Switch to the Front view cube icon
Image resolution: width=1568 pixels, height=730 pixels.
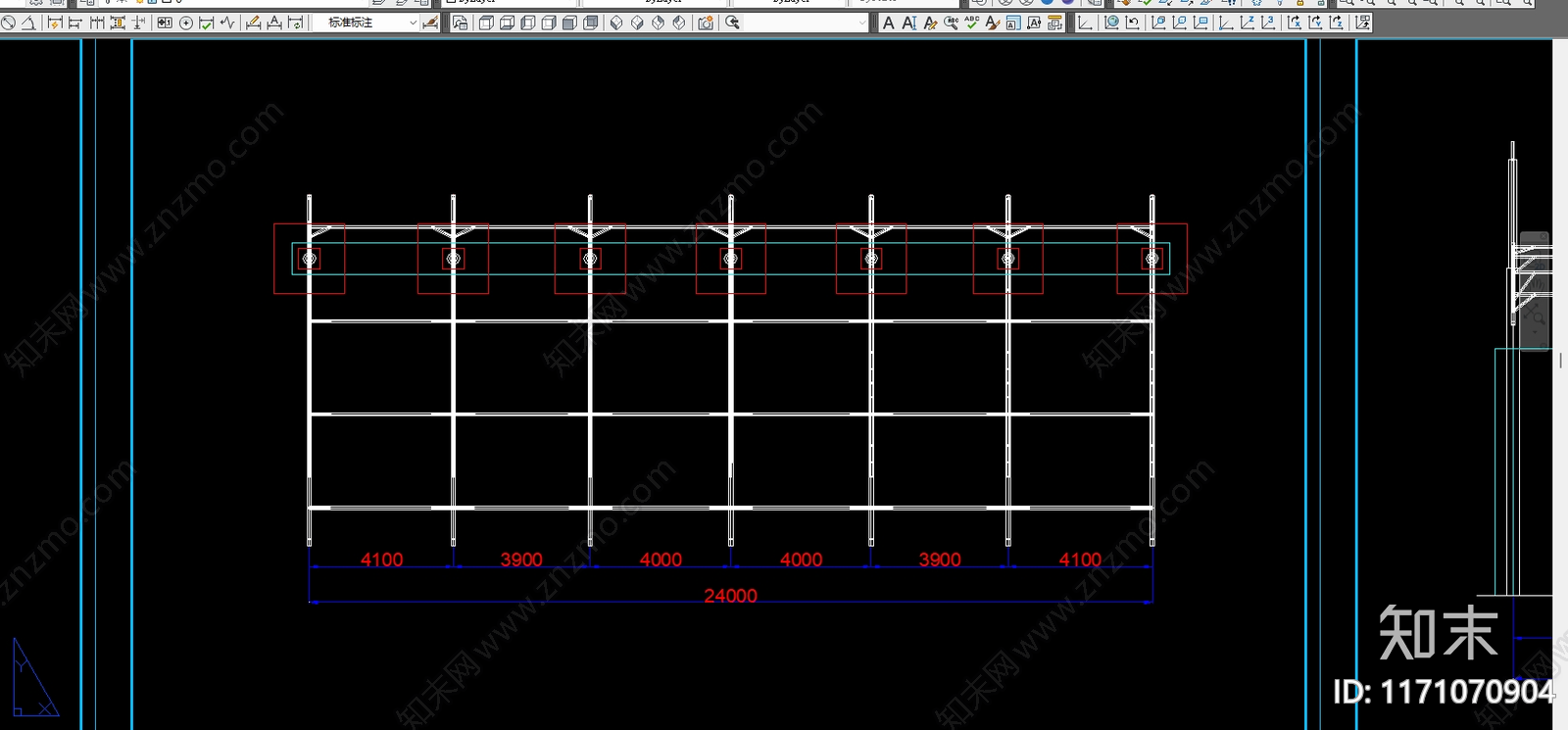[569, 23]
